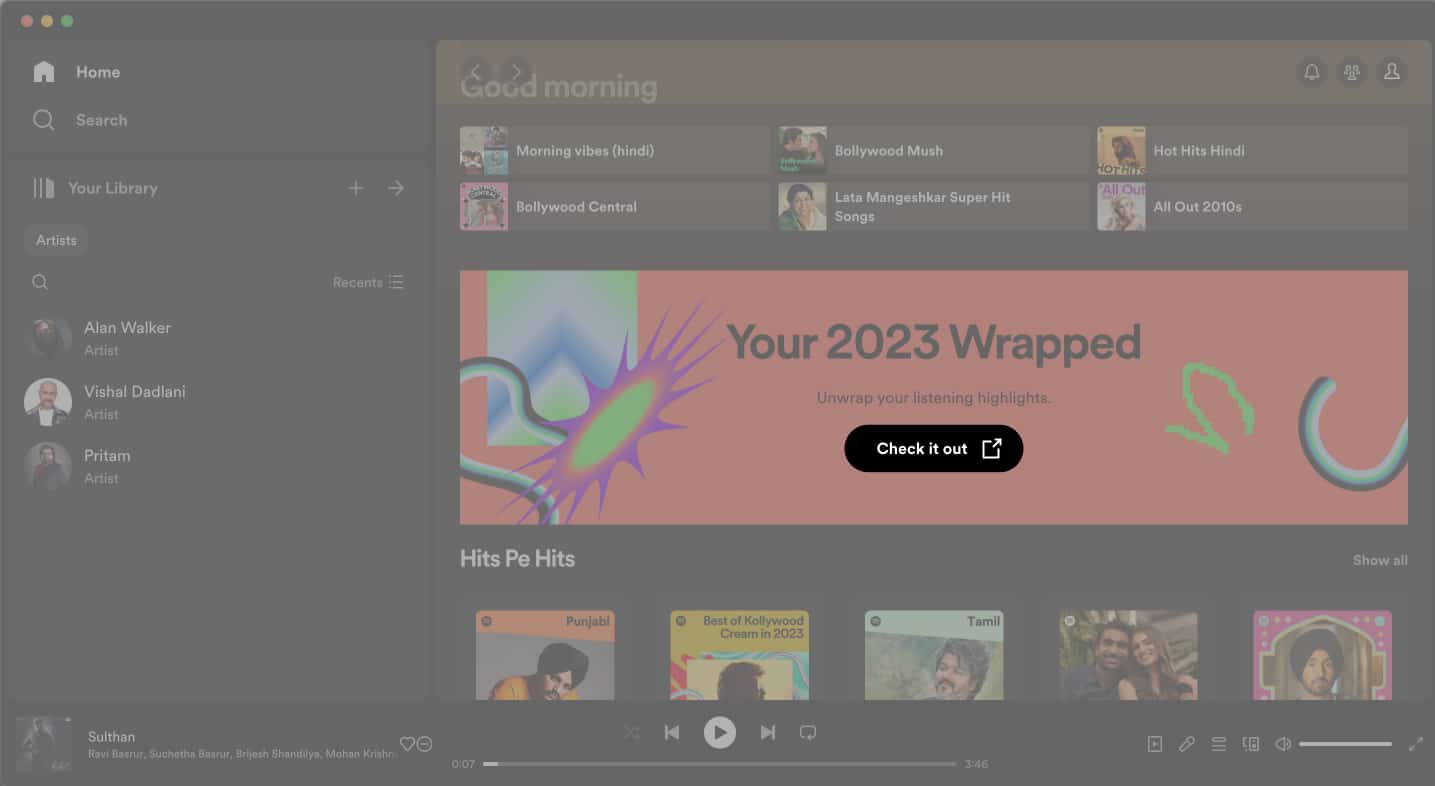Click the Sulthan song title
The height and width of the screenshot is (786, 1435).
[111, 737]
